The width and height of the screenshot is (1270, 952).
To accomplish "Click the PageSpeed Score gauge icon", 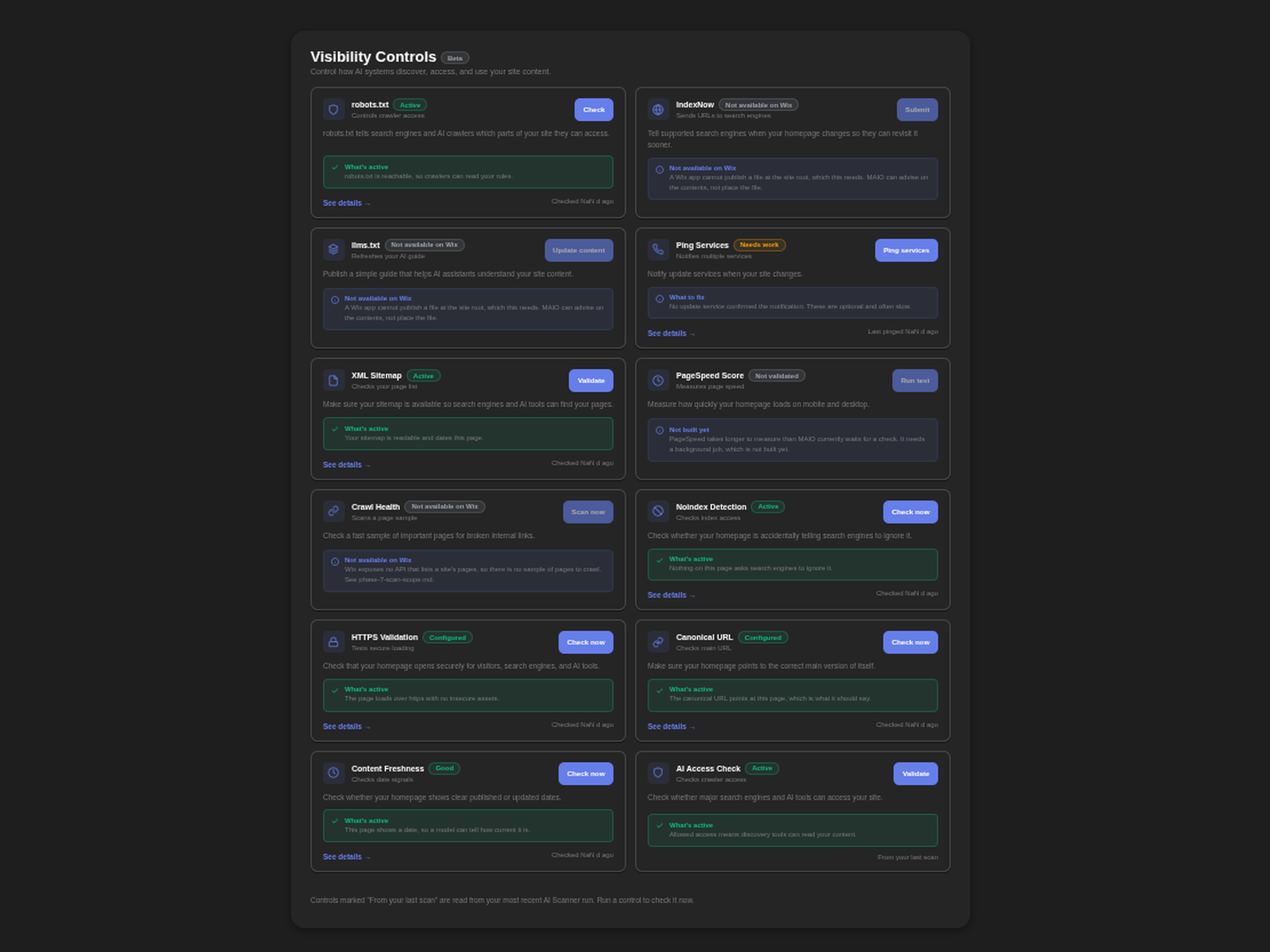I will pos(658,381).
